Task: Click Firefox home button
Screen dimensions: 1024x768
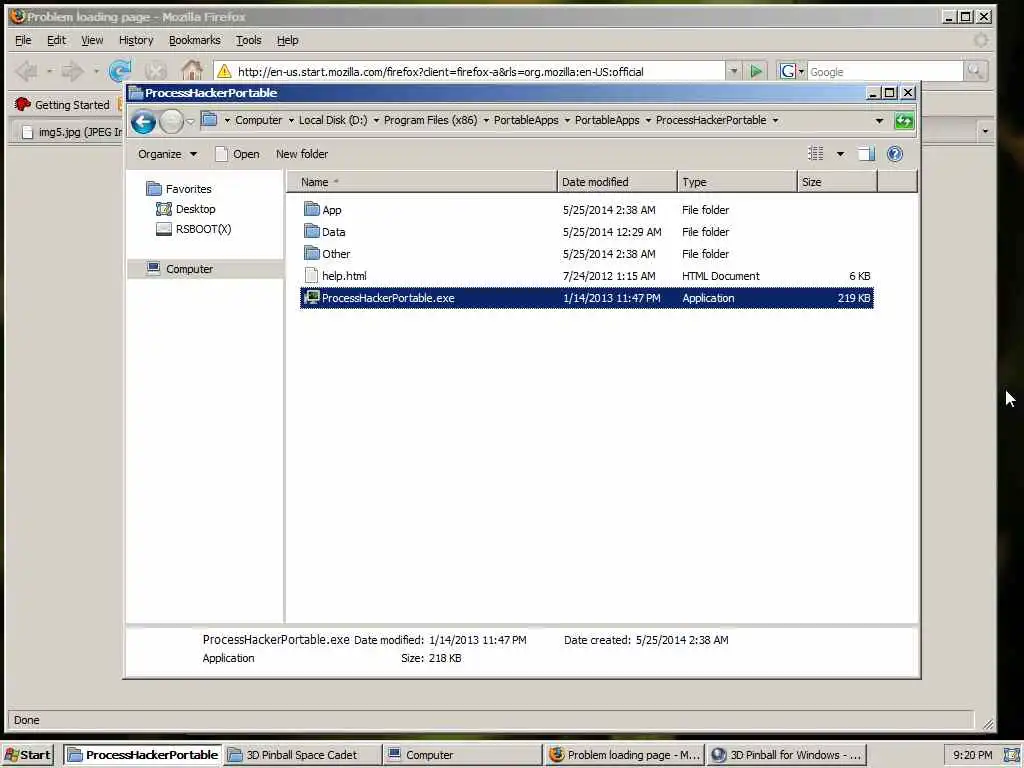Action: 192,70
